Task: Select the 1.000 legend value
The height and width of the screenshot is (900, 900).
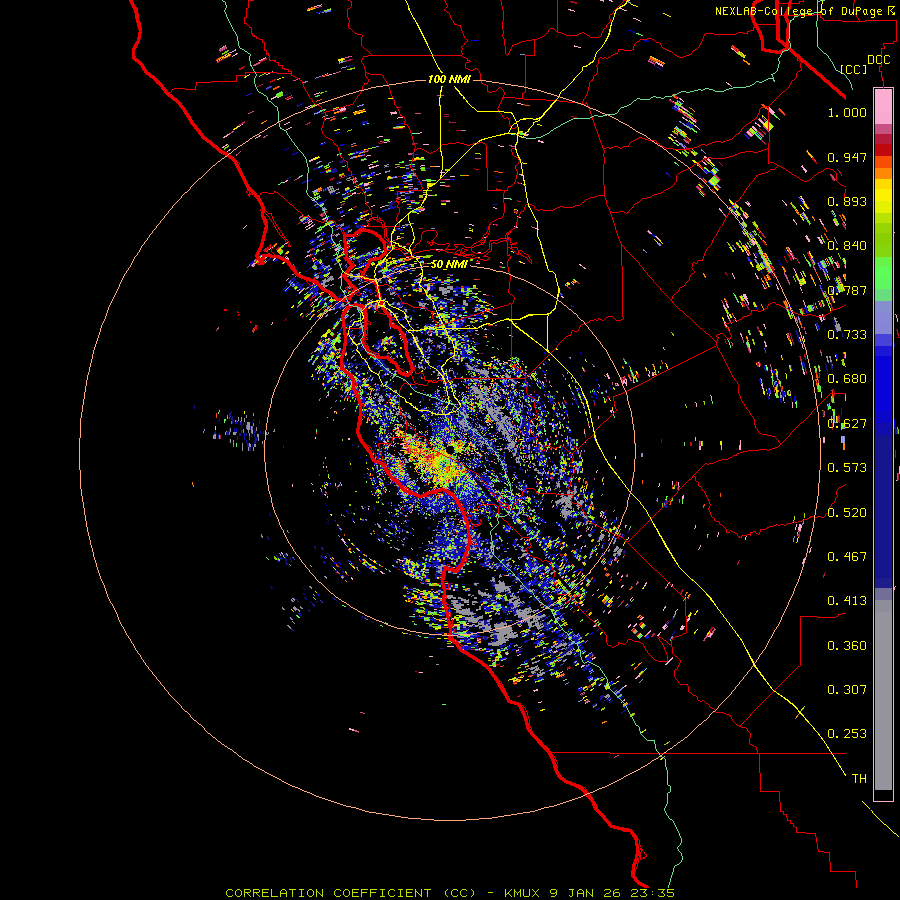Action: coord(847,112)
